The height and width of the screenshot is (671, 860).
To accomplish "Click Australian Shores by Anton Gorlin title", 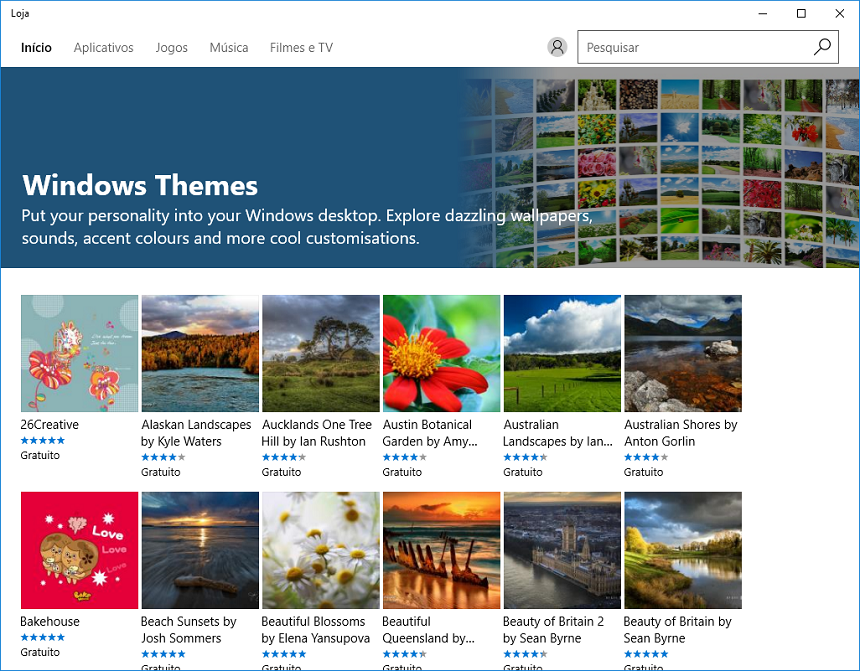I will 681,433.
